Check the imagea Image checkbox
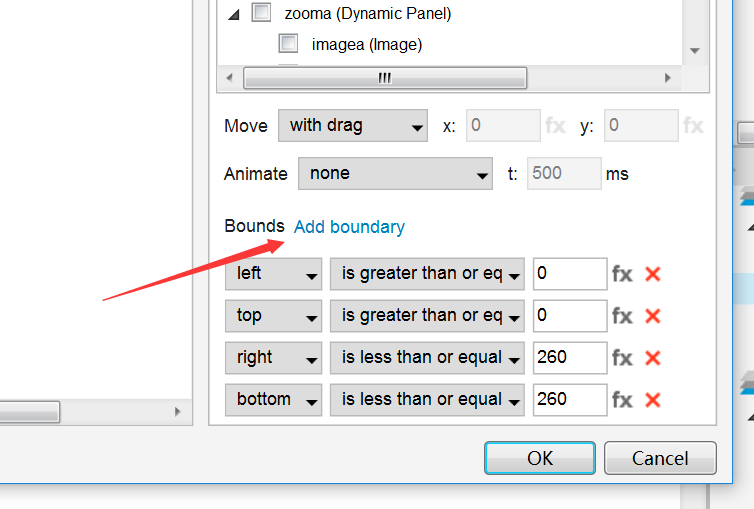Screen dimensions: 754x509 coord(289,44)
